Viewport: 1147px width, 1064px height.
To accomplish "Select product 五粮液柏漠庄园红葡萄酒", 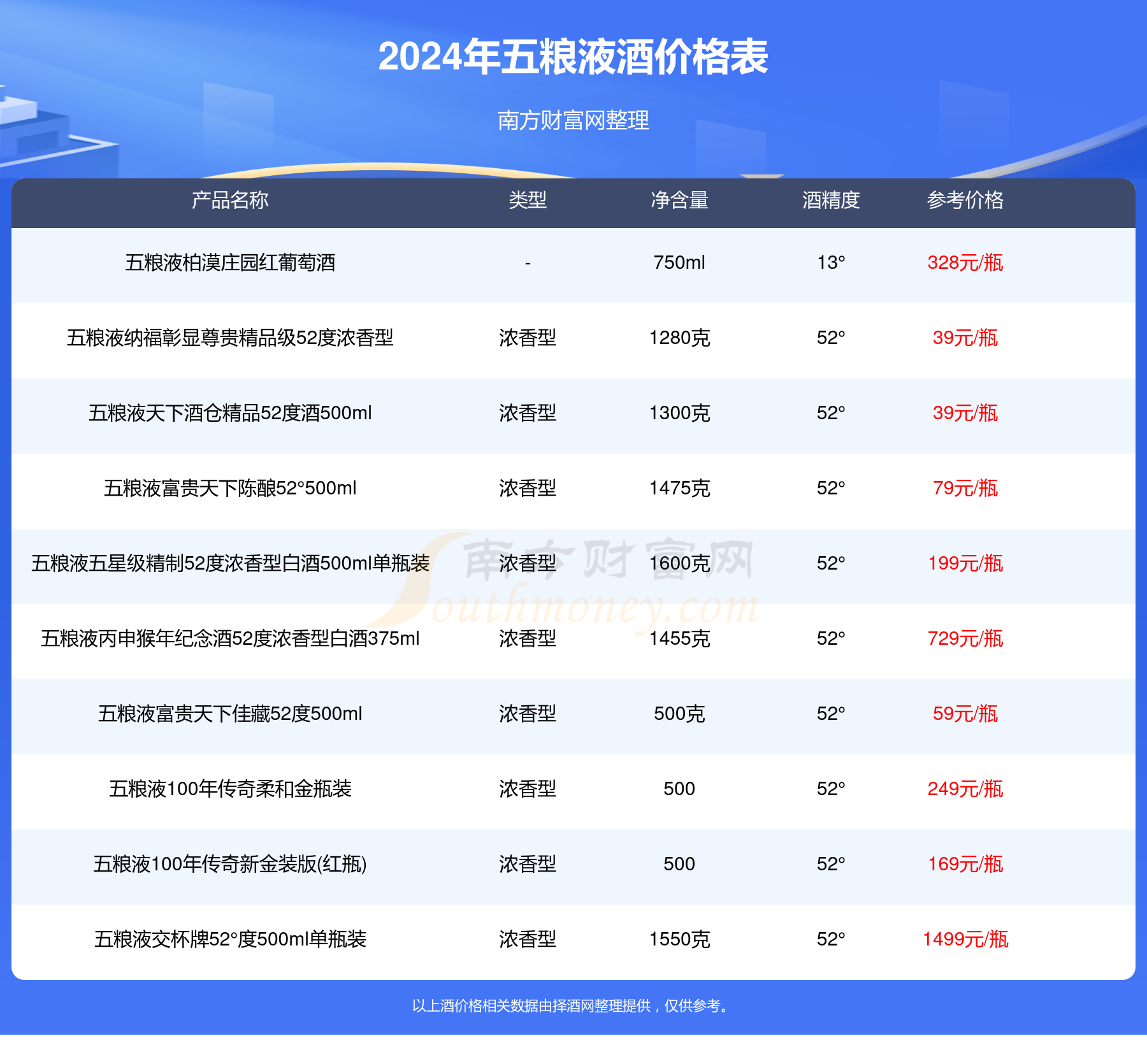I will coord(230,262).
